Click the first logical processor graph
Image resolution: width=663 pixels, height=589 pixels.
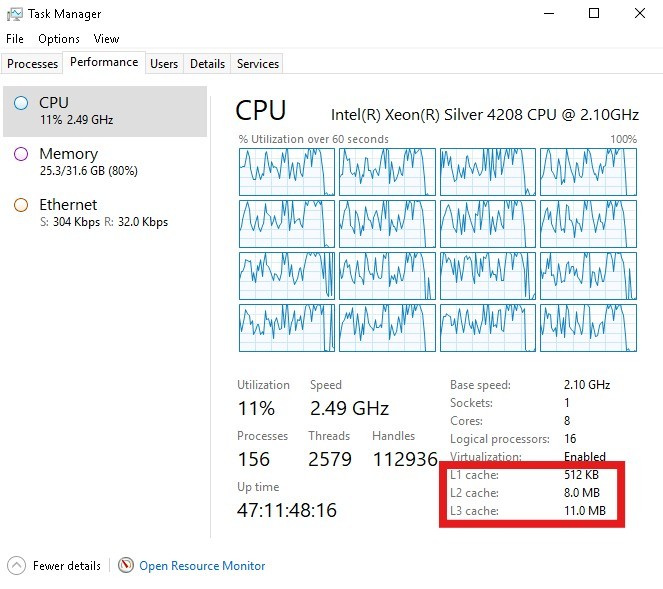pyautogui.click(x=286, y=171)
